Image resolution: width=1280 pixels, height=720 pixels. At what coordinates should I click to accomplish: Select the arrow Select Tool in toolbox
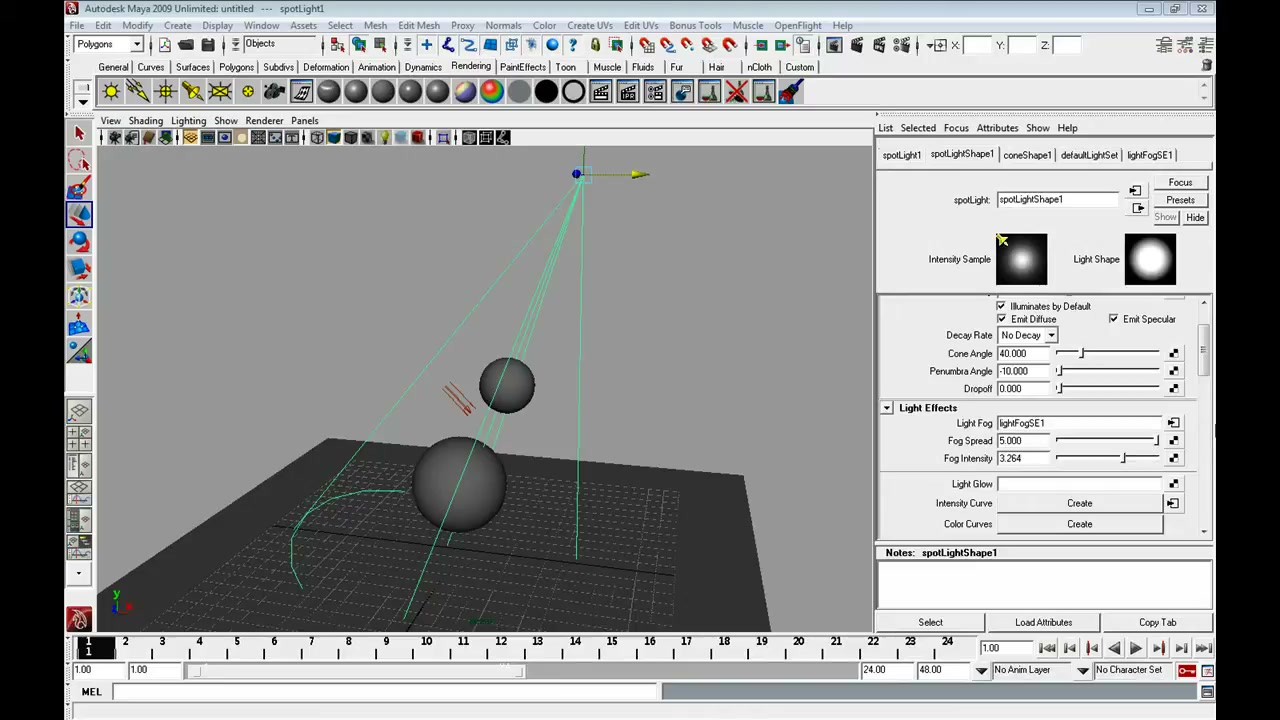click(79, 134)
